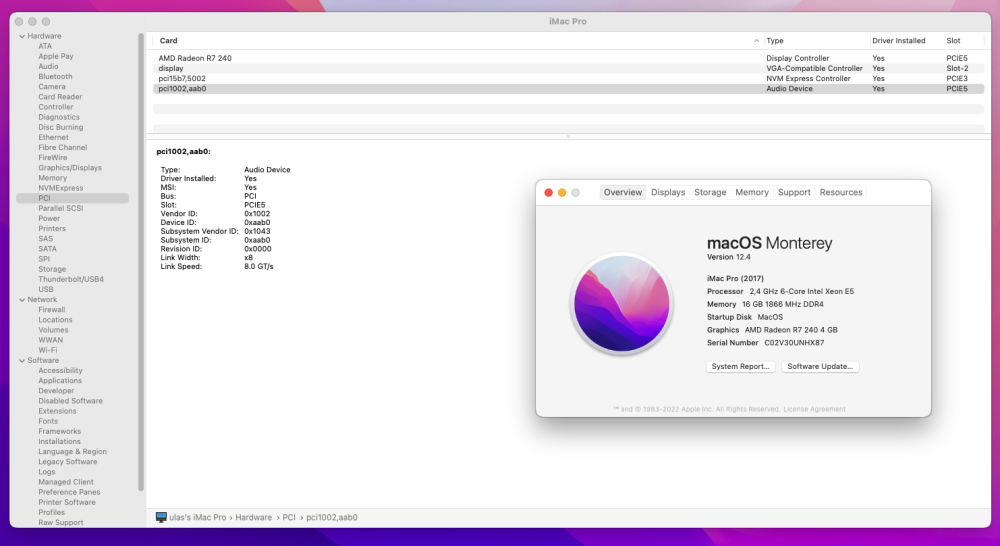Viewport: 1000px width, 546px height.
Task: Open NVMExpress section
Action: 61,189
